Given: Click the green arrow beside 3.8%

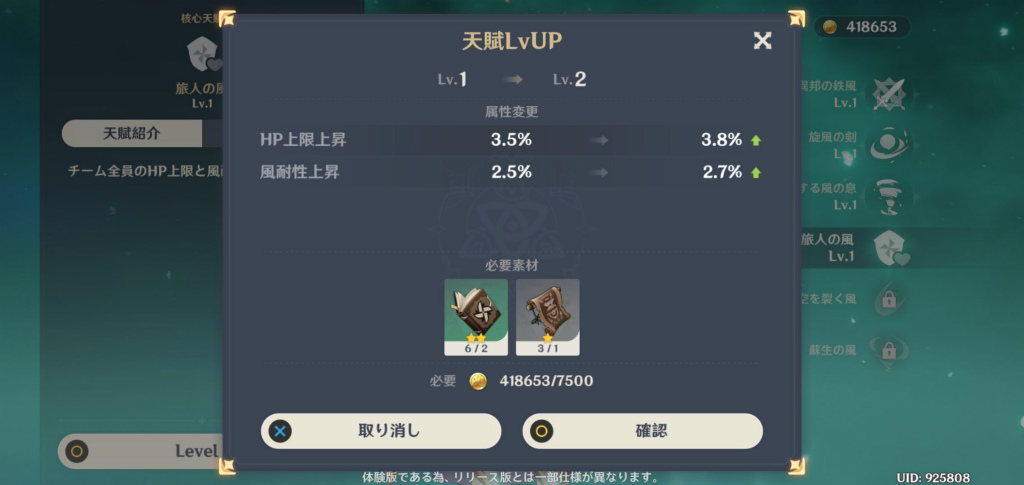Looking at the screenshot, I should click(x=756, y=140).
